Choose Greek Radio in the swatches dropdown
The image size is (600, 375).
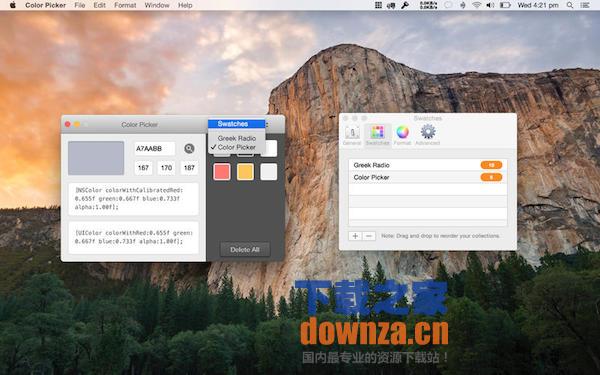[236, 138]
